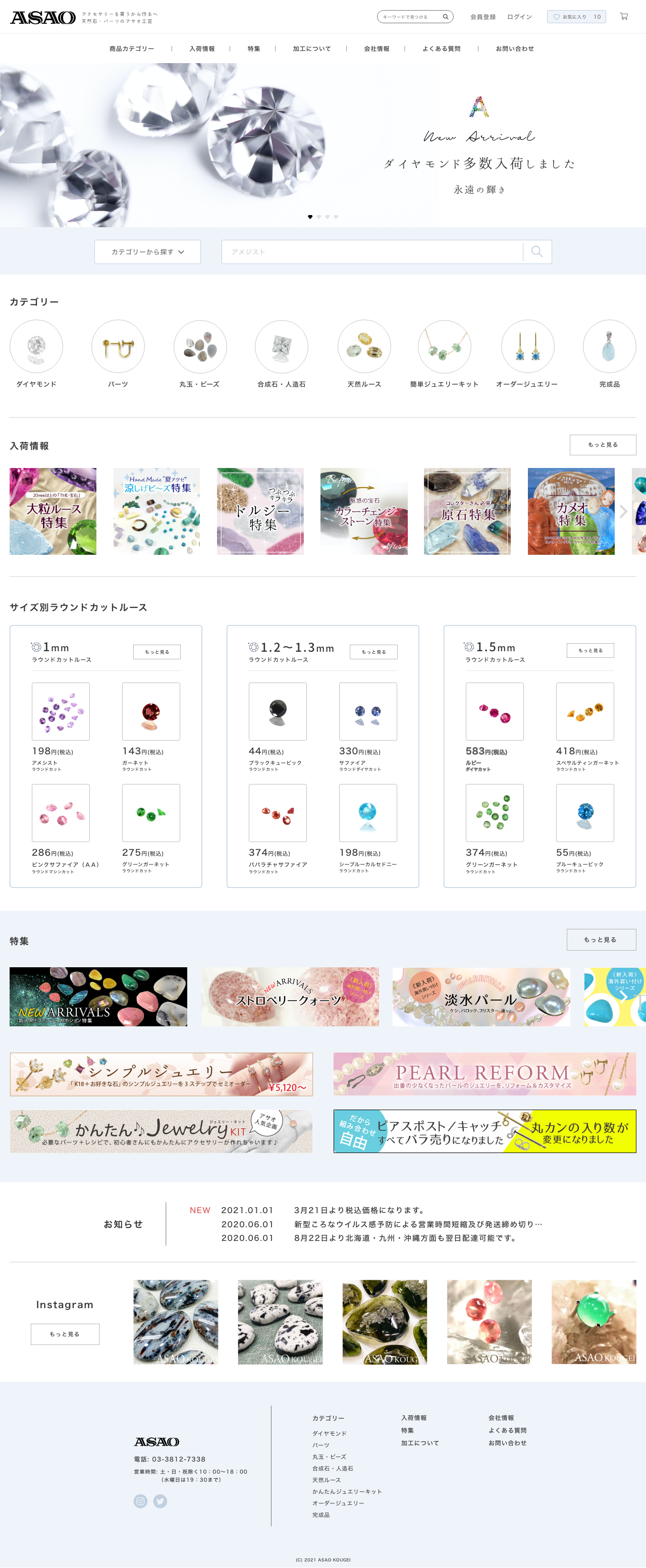
Task: Click the header search magnifier icon
Action: [x=445, y=17]
